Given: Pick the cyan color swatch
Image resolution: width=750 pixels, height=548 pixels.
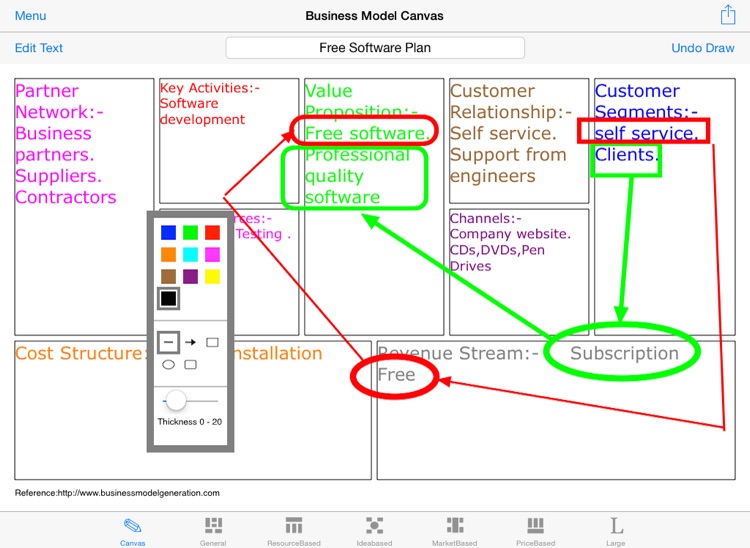Looking at the screenshot, I should pos(190,254).
